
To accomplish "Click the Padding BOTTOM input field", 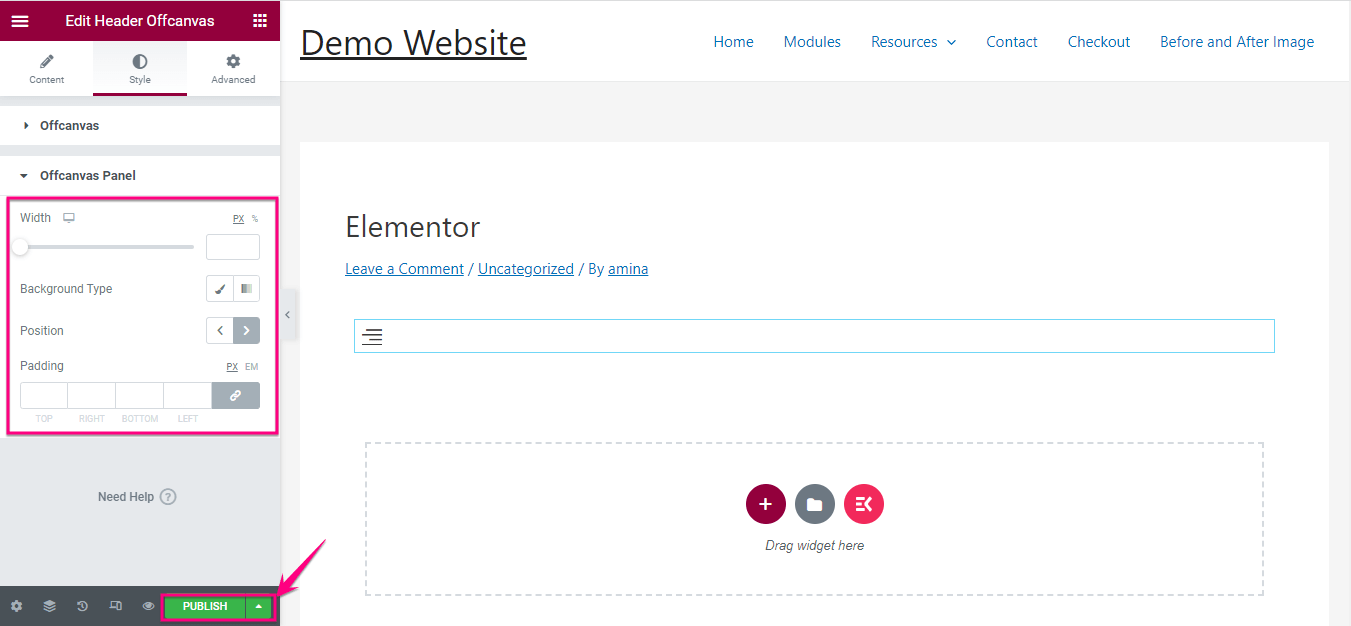I will 140,396.
